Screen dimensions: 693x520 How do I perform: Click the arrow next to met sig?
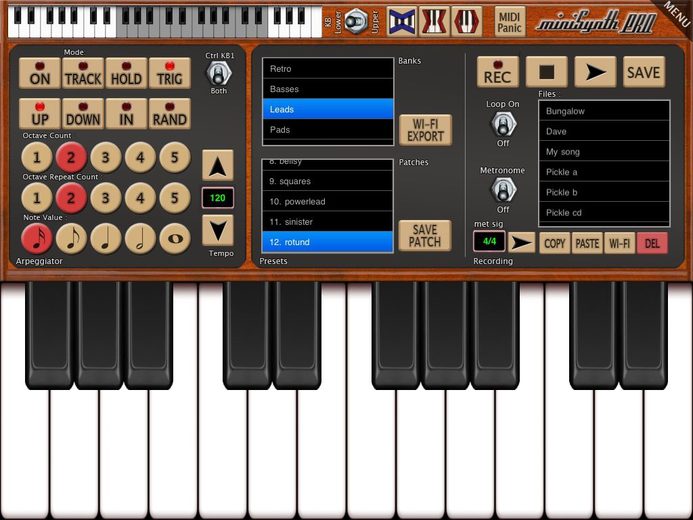tap(522, 243)
